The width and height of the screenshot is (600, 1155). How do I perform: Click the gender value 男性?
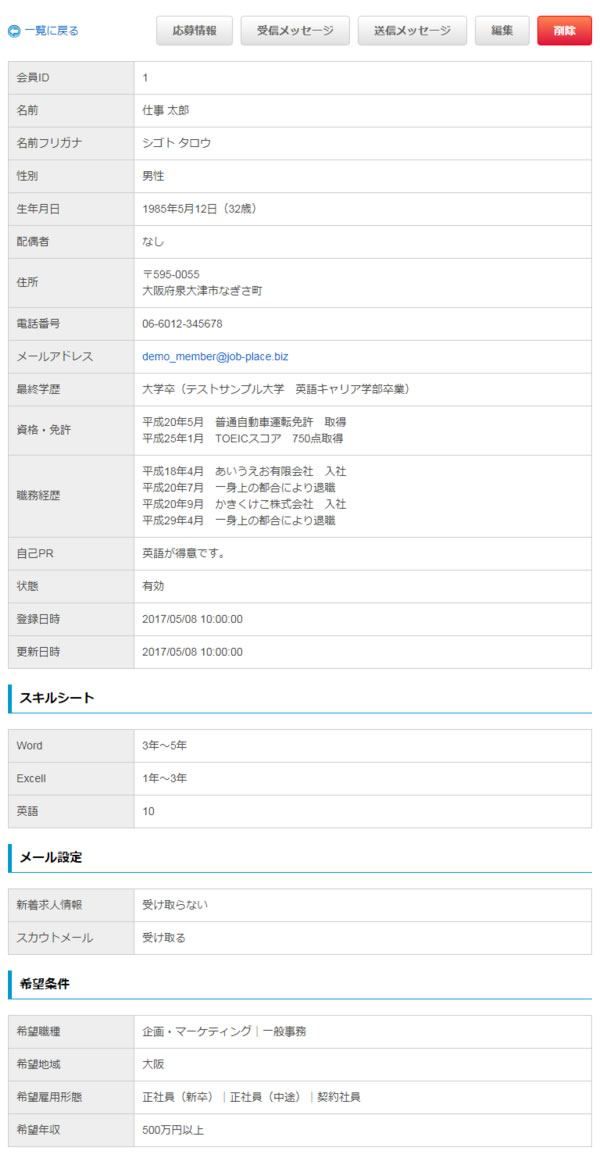coord(153,176)
